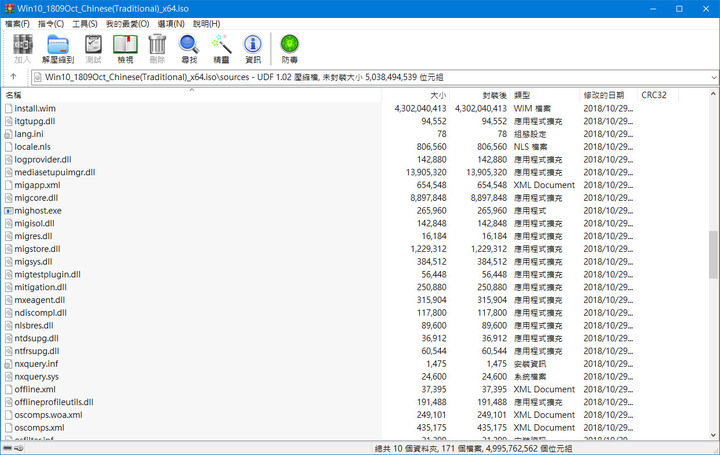The width and height of the screenshot is (720, 455).
Task: Select migisol.dll in the list
Action: (x=34, y=224)
